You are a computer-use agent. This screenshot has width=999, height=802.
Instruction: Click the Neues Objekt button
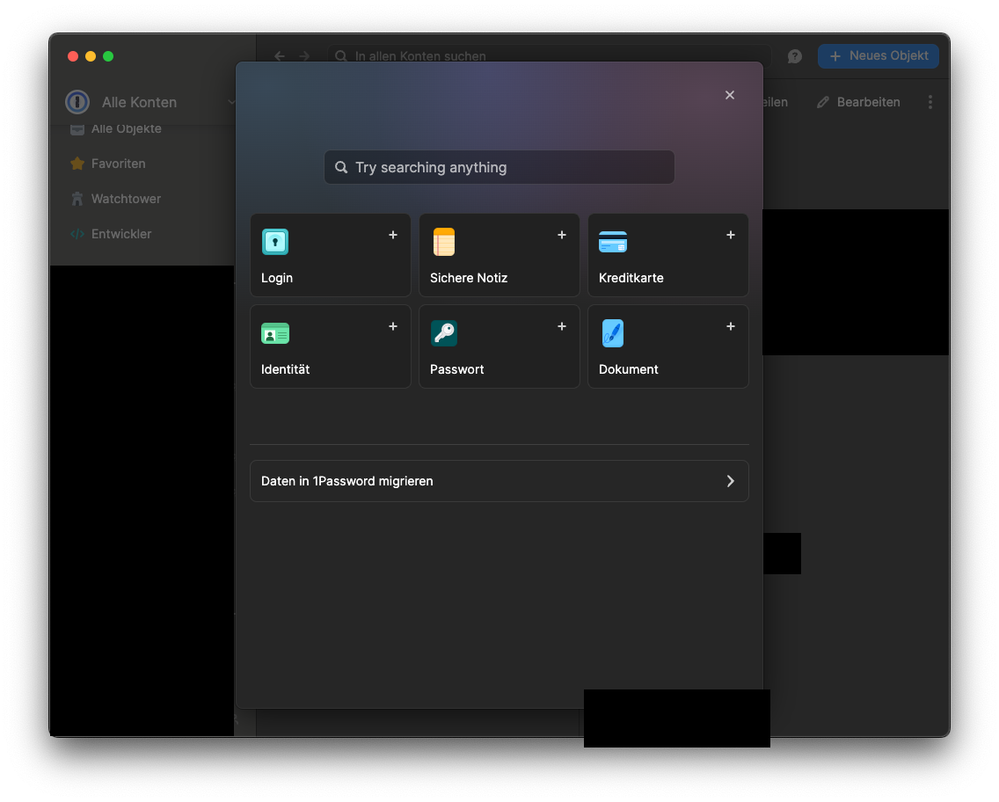click(x=879, y=56)
